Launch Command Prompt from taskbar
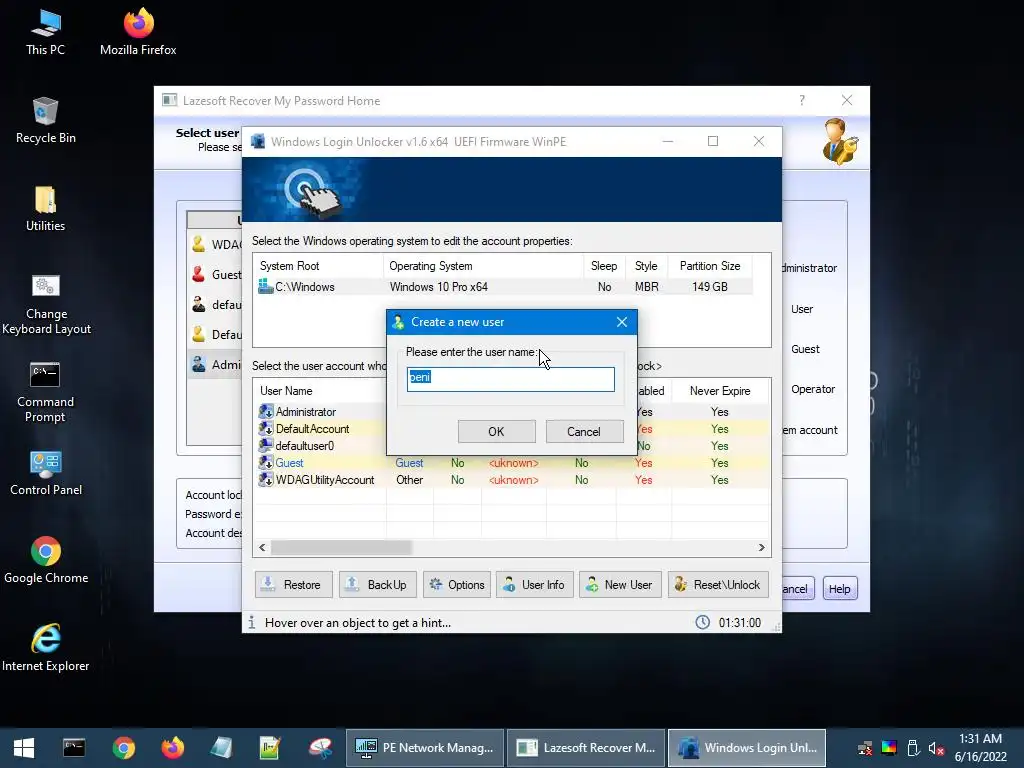 click(x=74, y=748)
